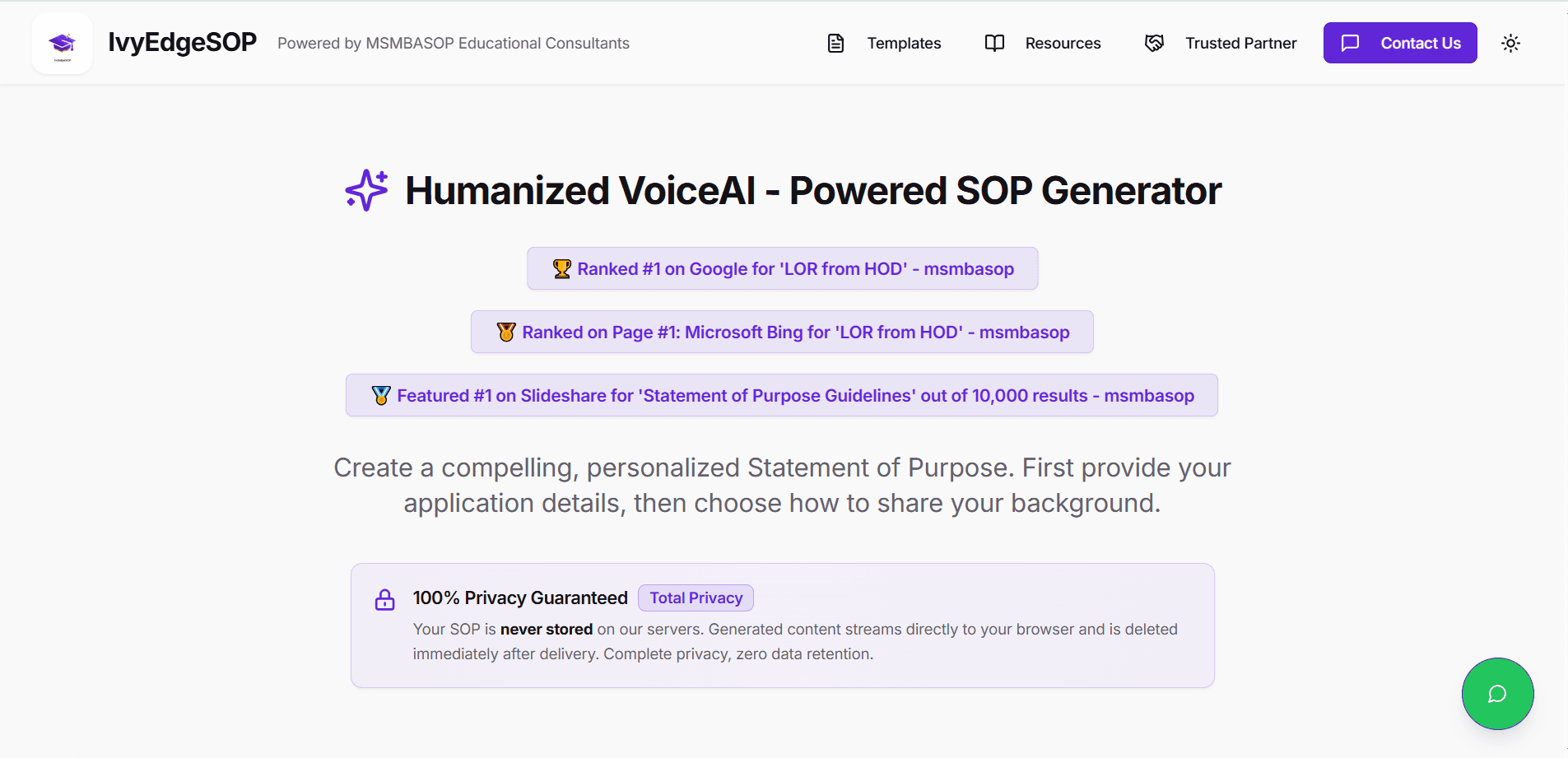This screenshot has width=1568, height=758.
Task: Click the Contact Us button
Action: tap(1399, 43)
